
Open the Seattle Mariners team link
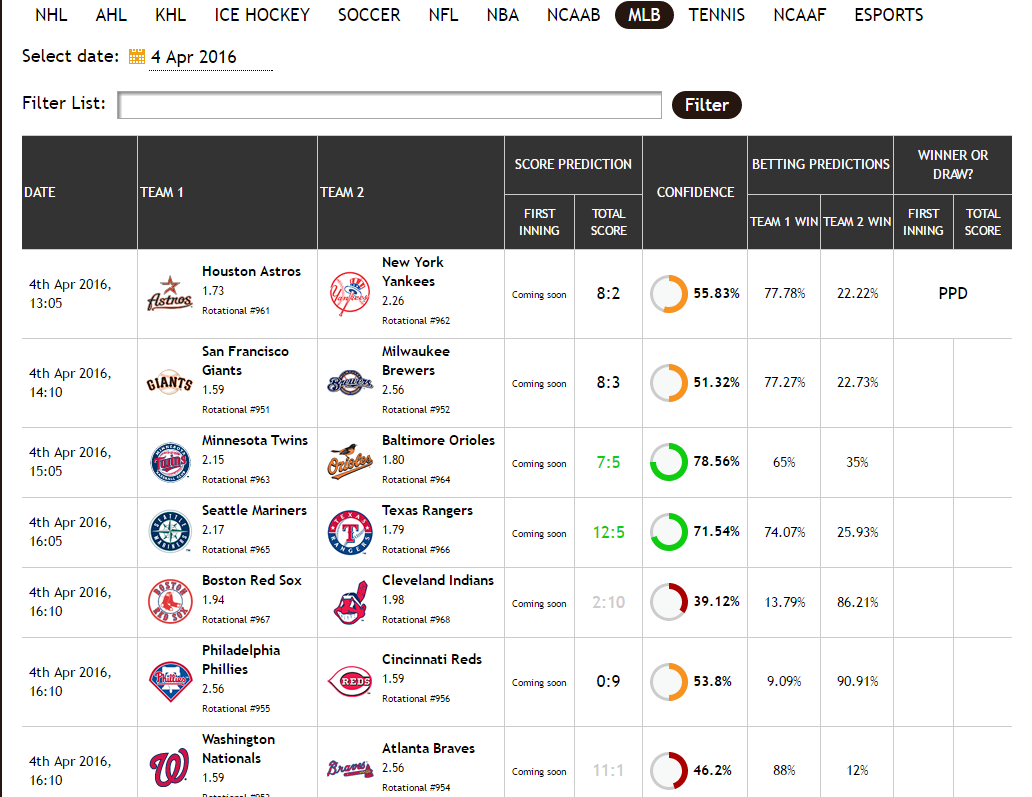(x=254, y=510)
